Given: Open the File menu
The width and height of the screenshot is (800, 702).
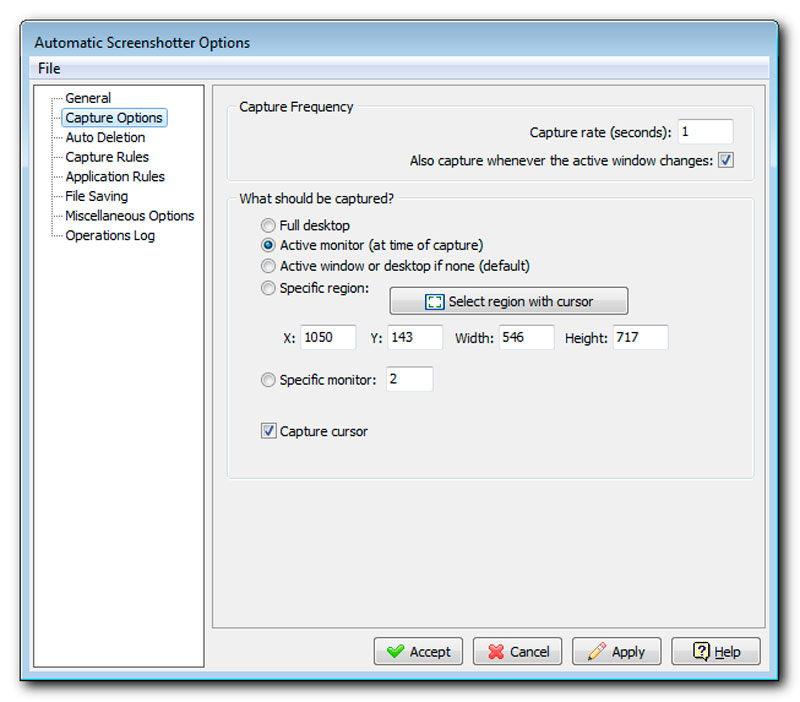Looking at the screenshot, I should pyautogui.click(x=49, y=68).
